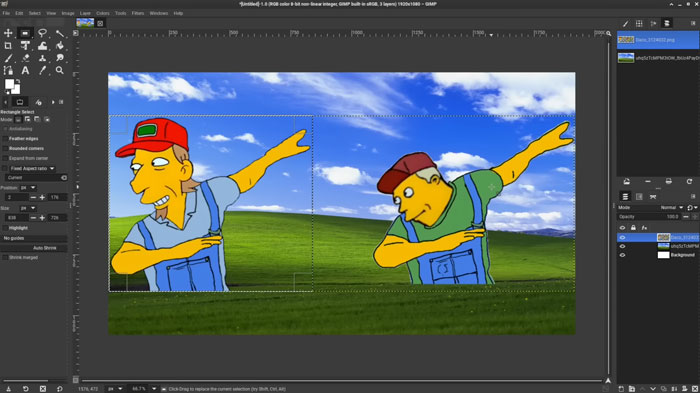Toggle visibility of the top layer
The height and width of the screenshot is (393, 700).
pos(622,238)
